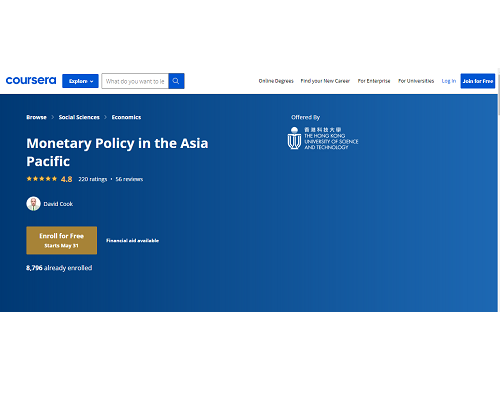Screen dimensions: 500x400
Task: Open Economics breadcrumb
Action: 126,117
